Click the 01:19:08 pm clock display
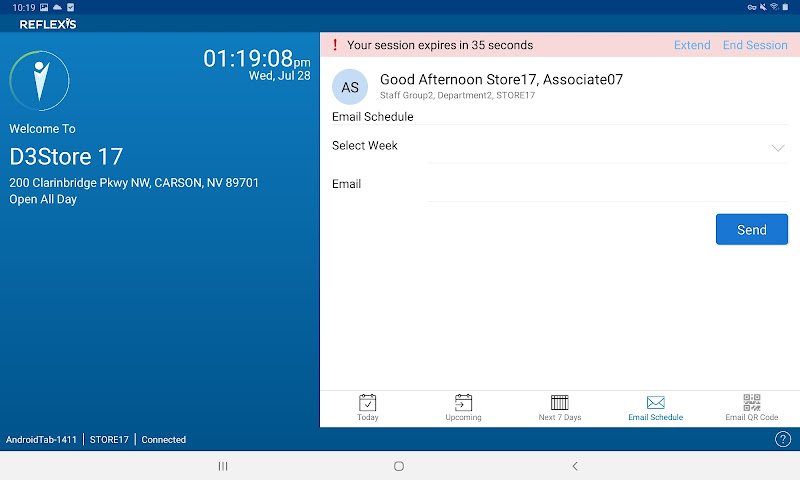 (x=257, y=59)
